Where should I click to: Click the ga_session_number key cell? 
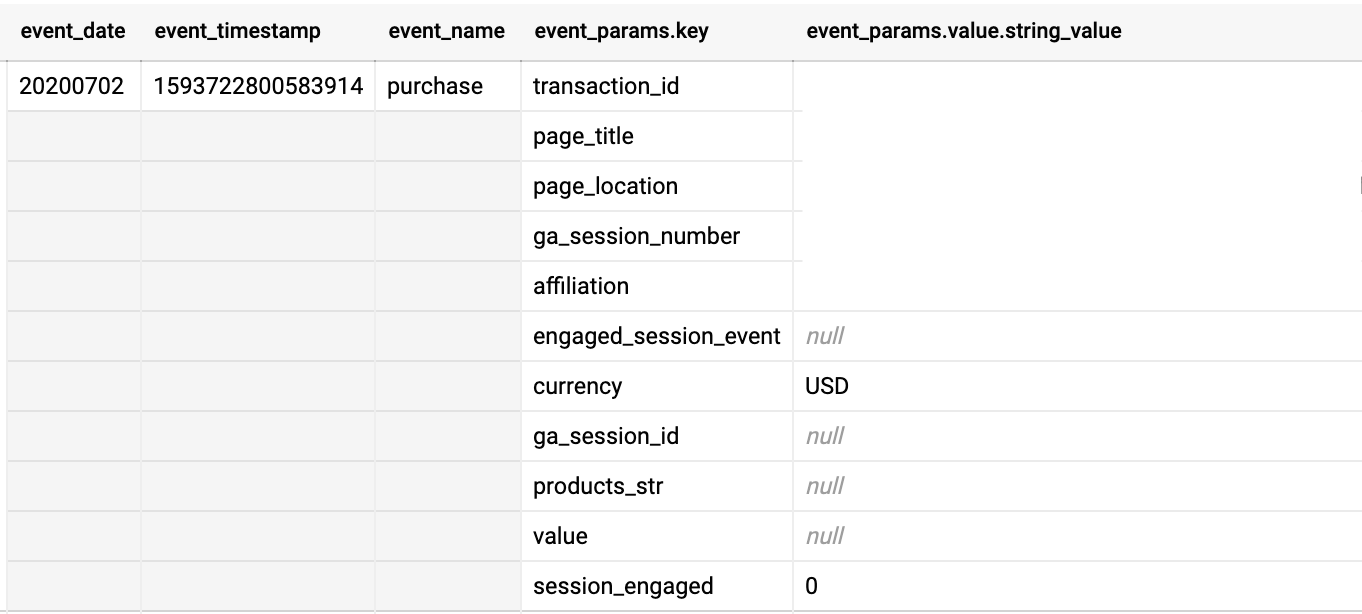657,236
